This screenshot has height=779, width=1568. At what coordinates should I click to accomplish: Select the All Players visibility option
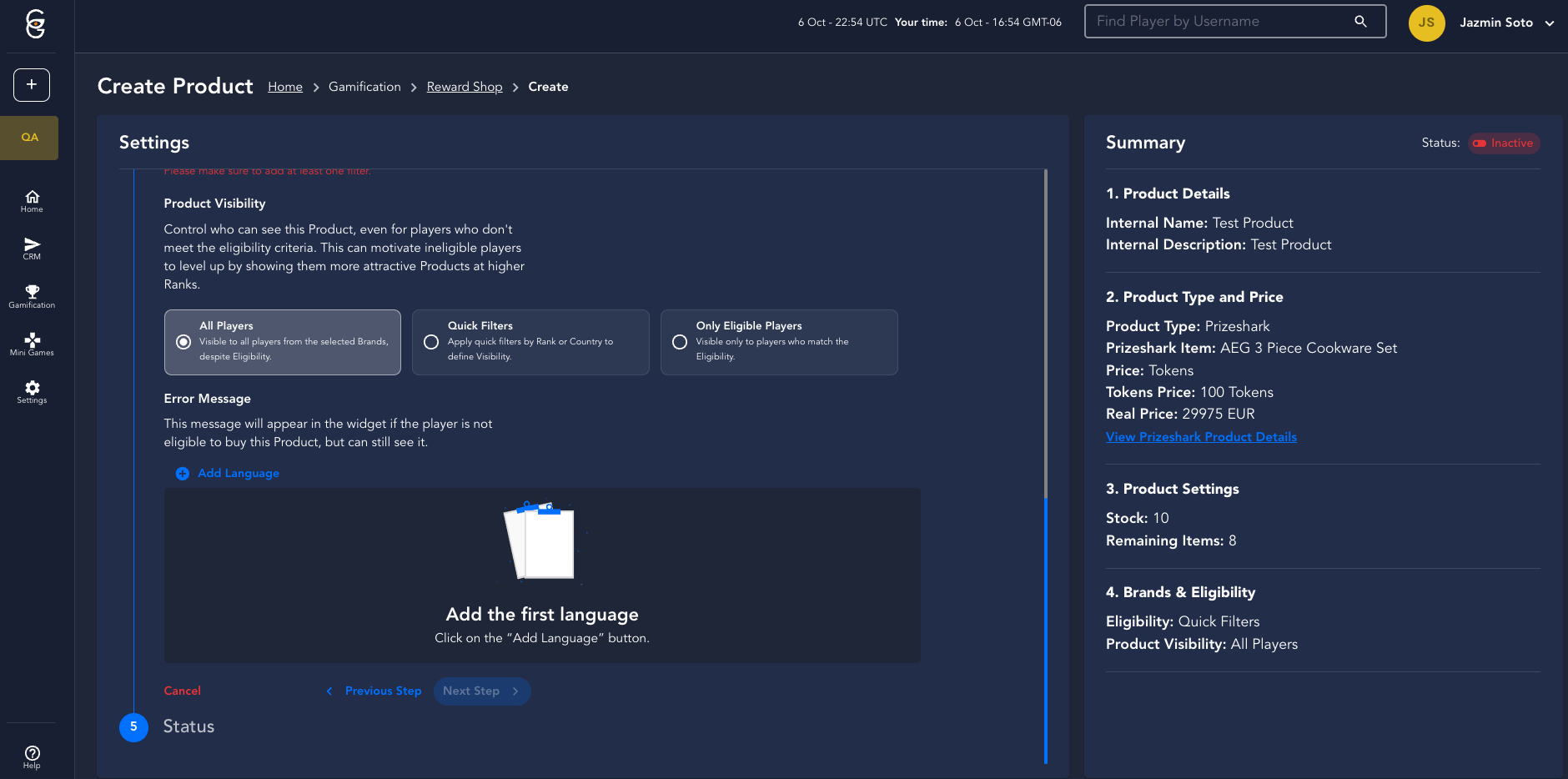click(183, 342)
